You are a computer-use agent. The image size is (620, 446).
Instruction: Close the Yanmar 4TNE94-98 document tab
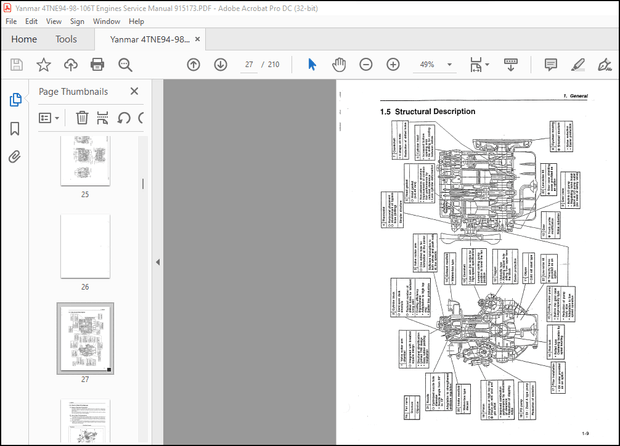point(197,39)
